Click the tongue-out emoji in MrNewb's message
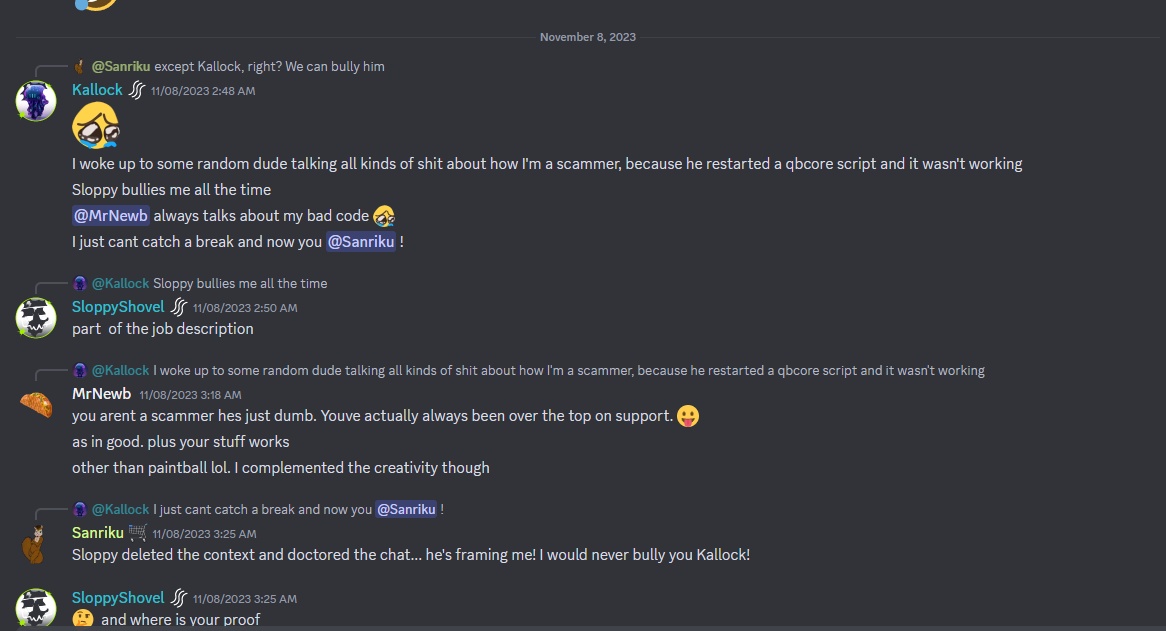Viewport: 1166px width, 631px height. click(688, 416)
